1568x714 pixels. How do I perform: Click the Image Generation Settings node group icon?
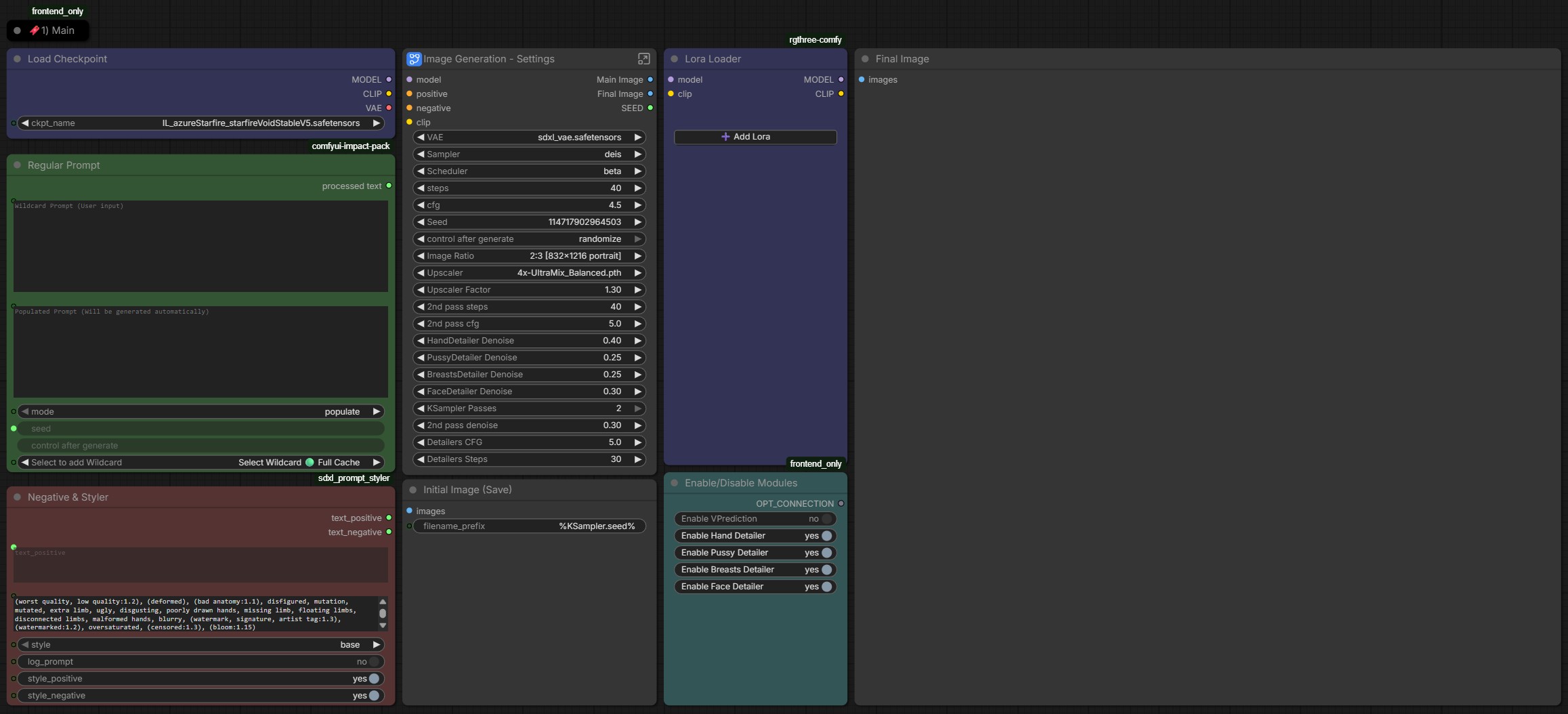[x=414, y=59]
